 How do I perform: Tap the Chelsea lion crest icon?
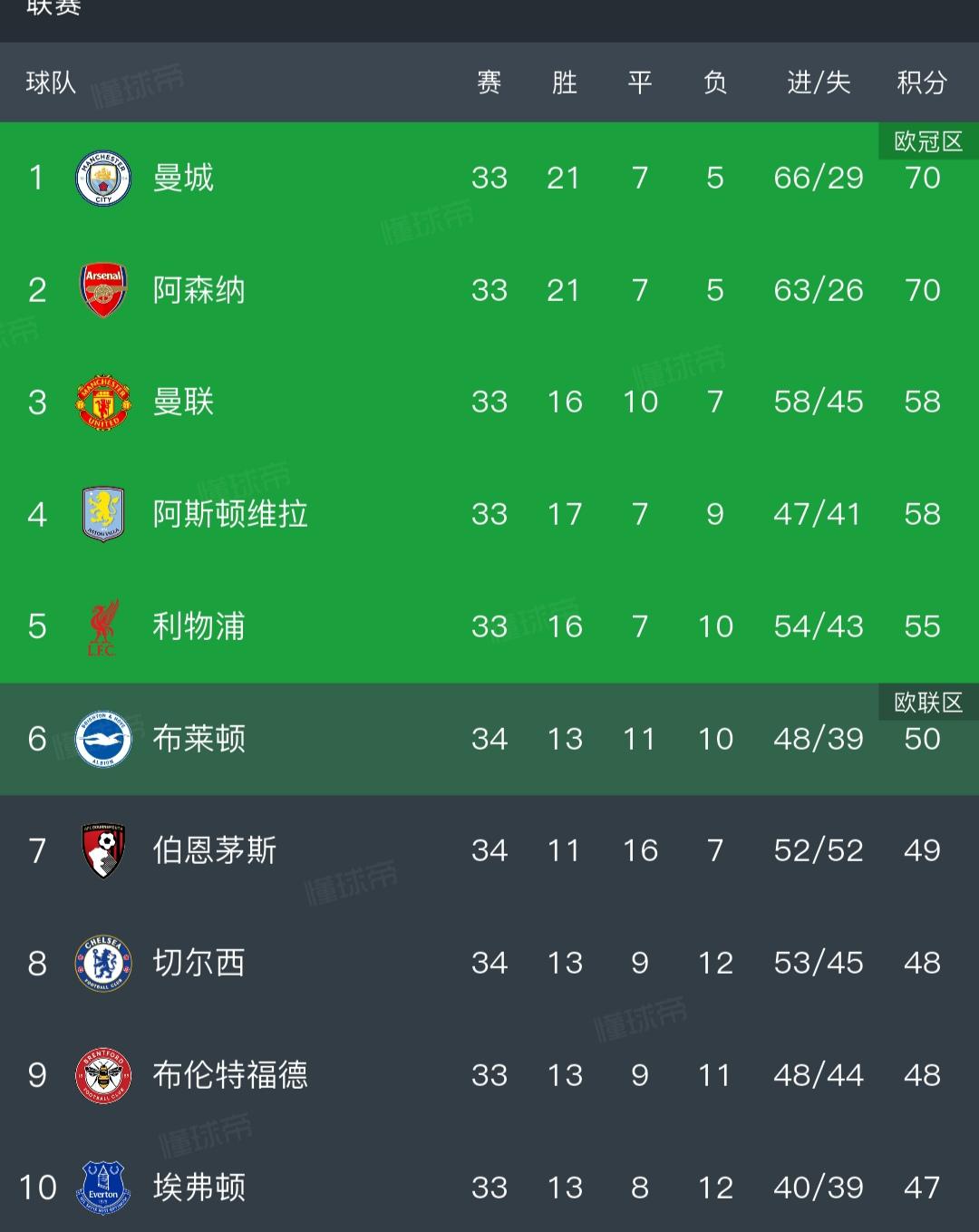103,963
